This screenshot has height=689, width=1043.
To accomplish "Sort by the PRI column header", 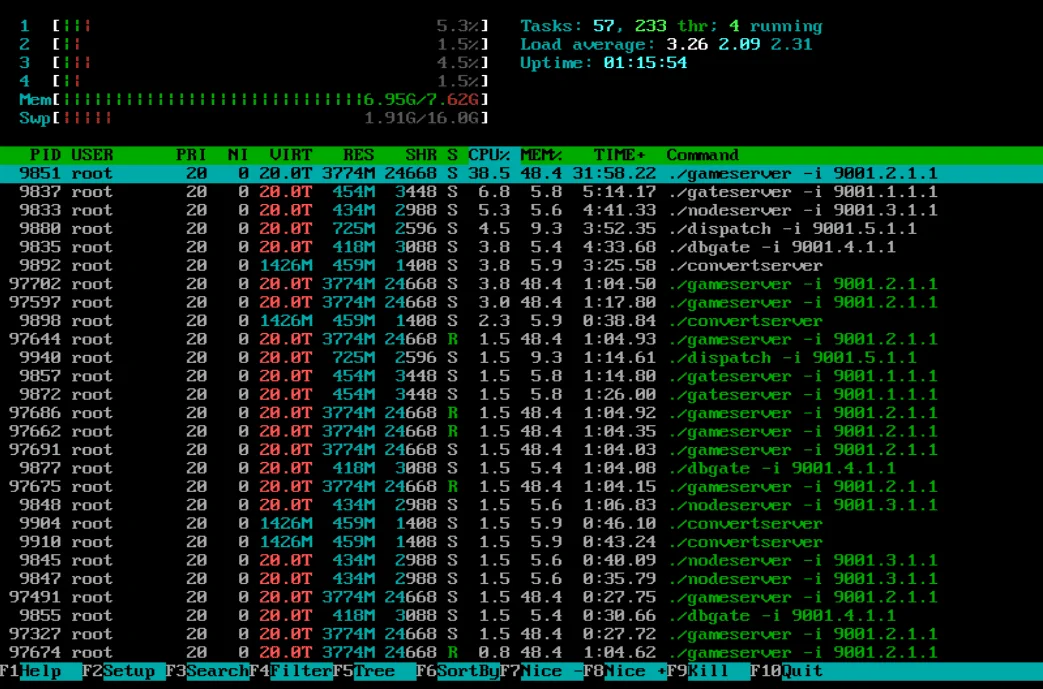I will pyautogui.click(x=191, y=155).
